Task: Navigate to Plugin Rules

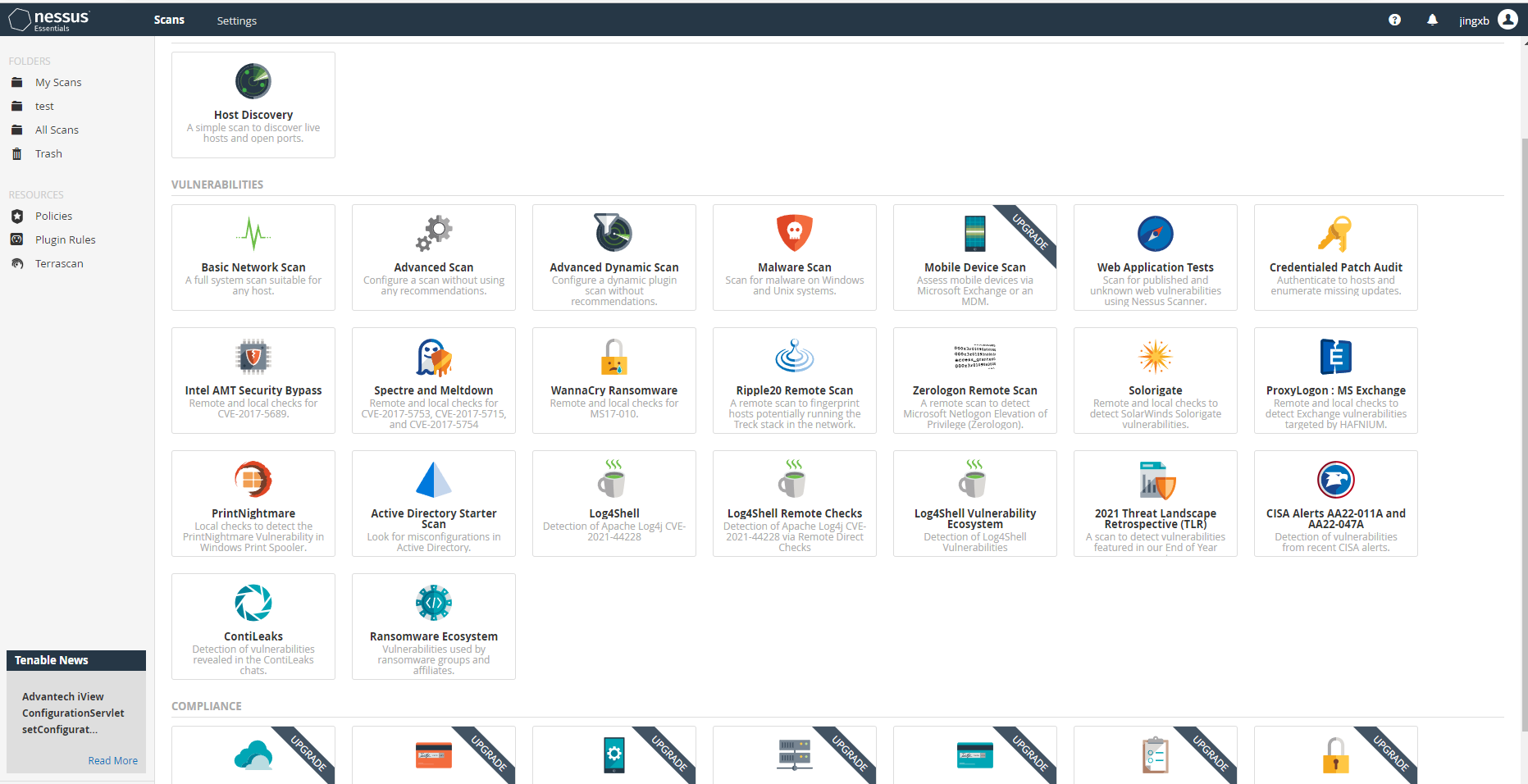Action: [65, 240]
